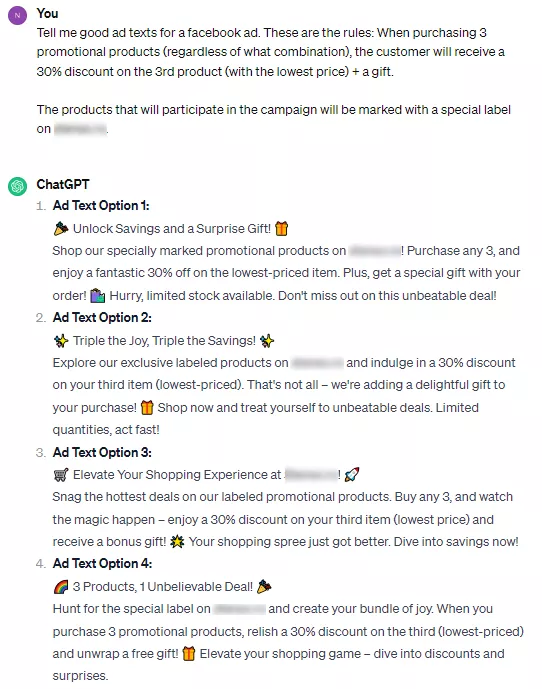Click the Ad Text Option 3 heading
This screenshot has height=689, width=542.
pyautogui.click(x=102, y=452)
